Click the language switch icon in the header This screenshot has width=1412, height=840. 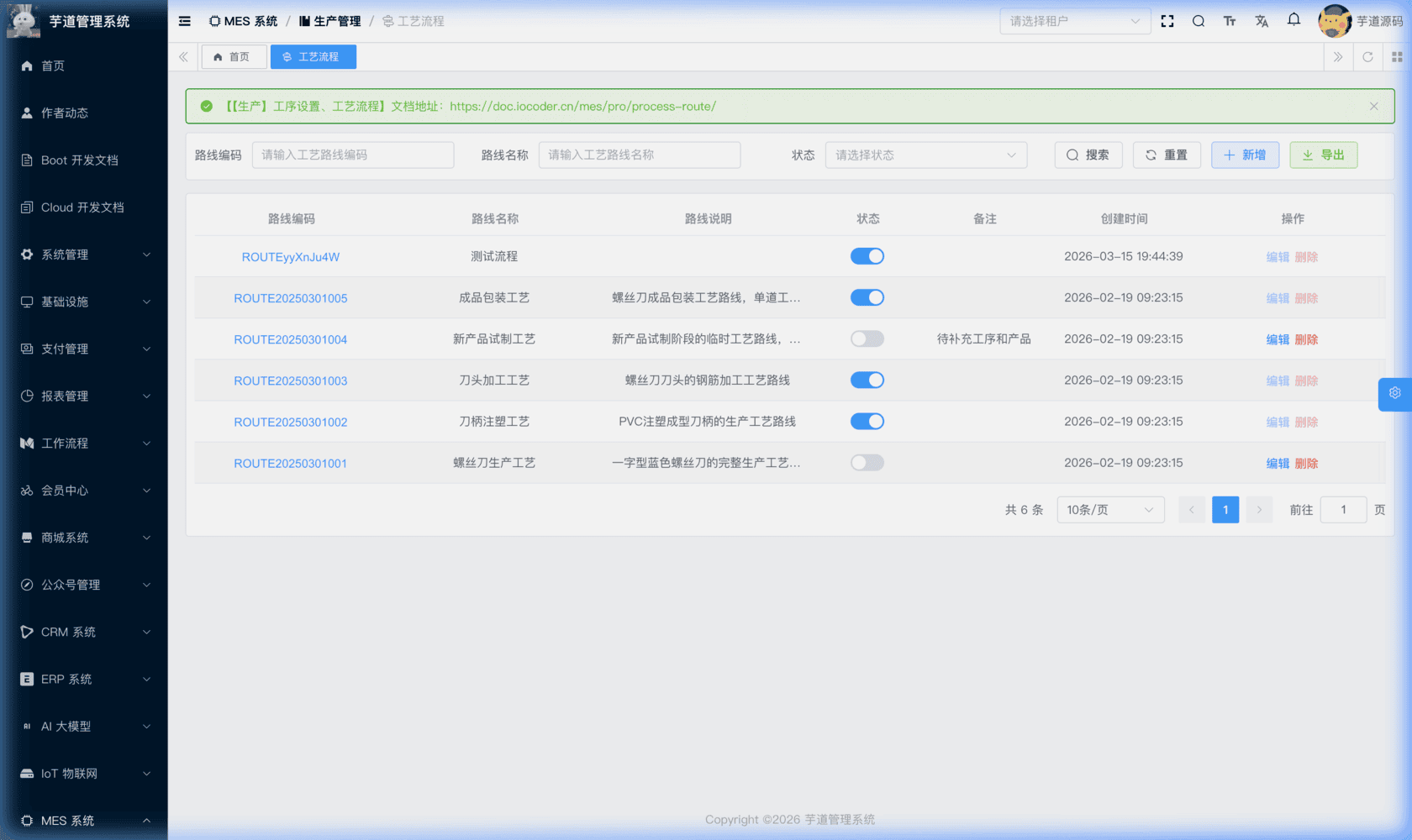1262,21
